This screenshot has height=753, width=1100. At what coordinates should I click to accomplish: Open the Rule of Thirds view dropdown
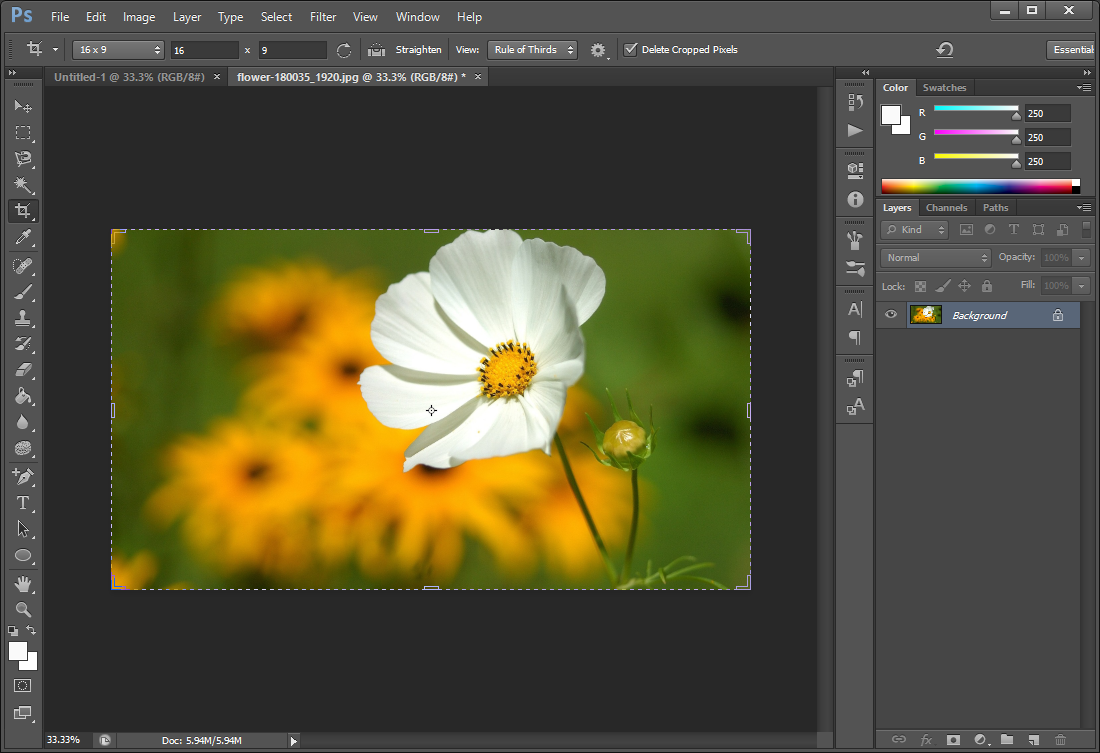(x=532, y=49)
